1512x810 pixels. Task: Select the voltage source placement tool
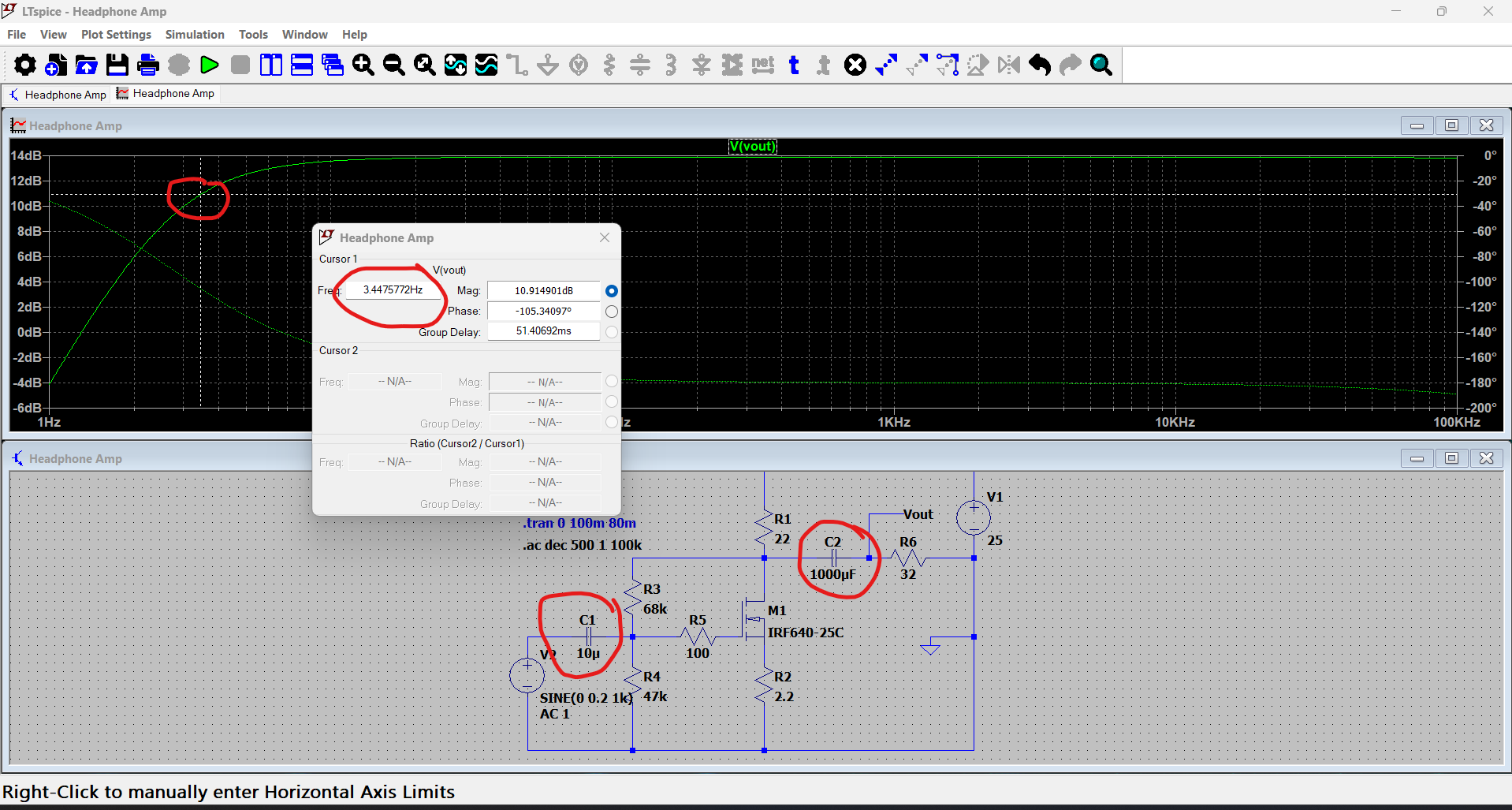[x=579, y=65]
